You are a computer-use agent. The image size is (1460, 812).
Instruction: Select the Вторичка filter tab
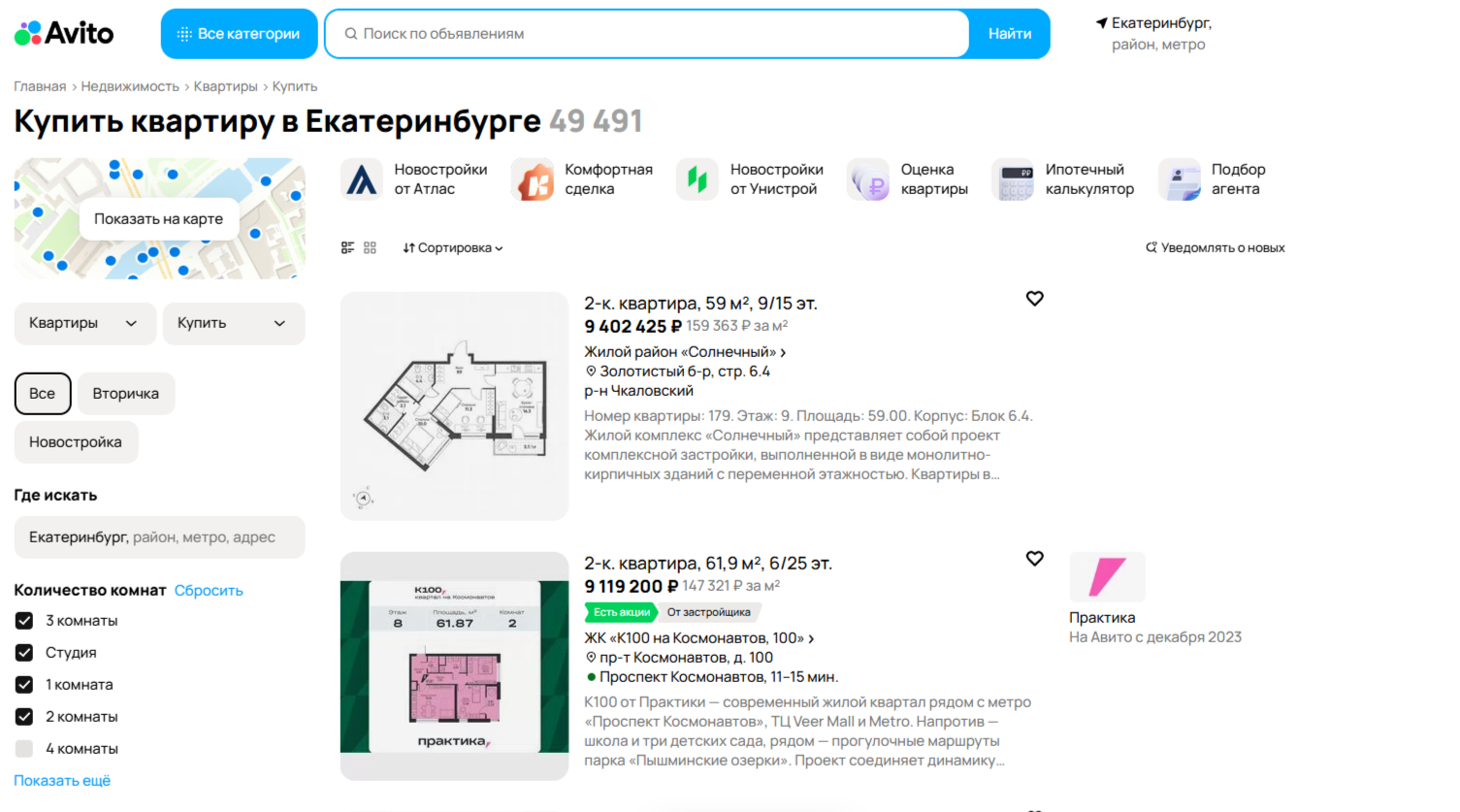pyautogui.click(x=126, y=394)
